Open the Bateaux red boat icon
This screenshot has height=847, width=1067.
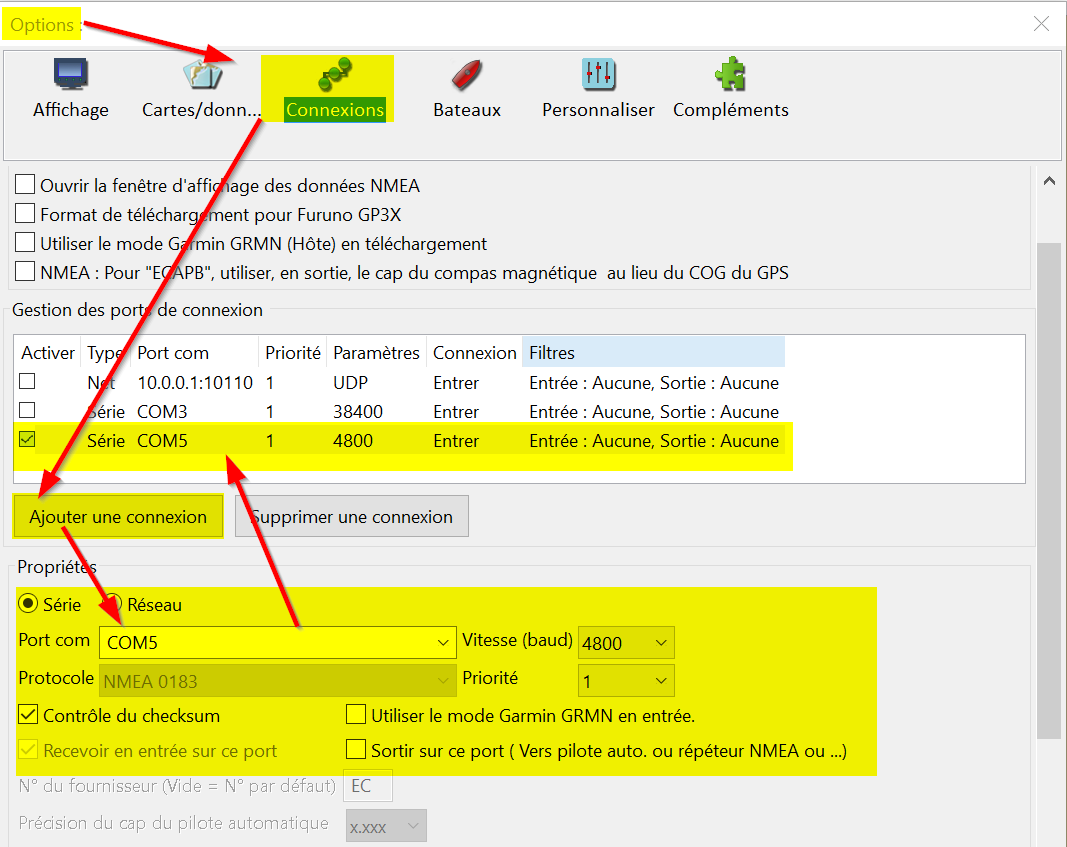[x=467, y=75]
